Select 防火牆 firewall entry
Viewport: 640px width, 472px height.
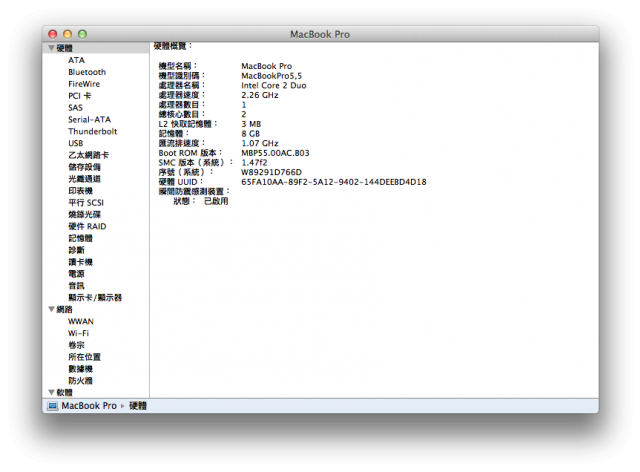pos(80,381)
